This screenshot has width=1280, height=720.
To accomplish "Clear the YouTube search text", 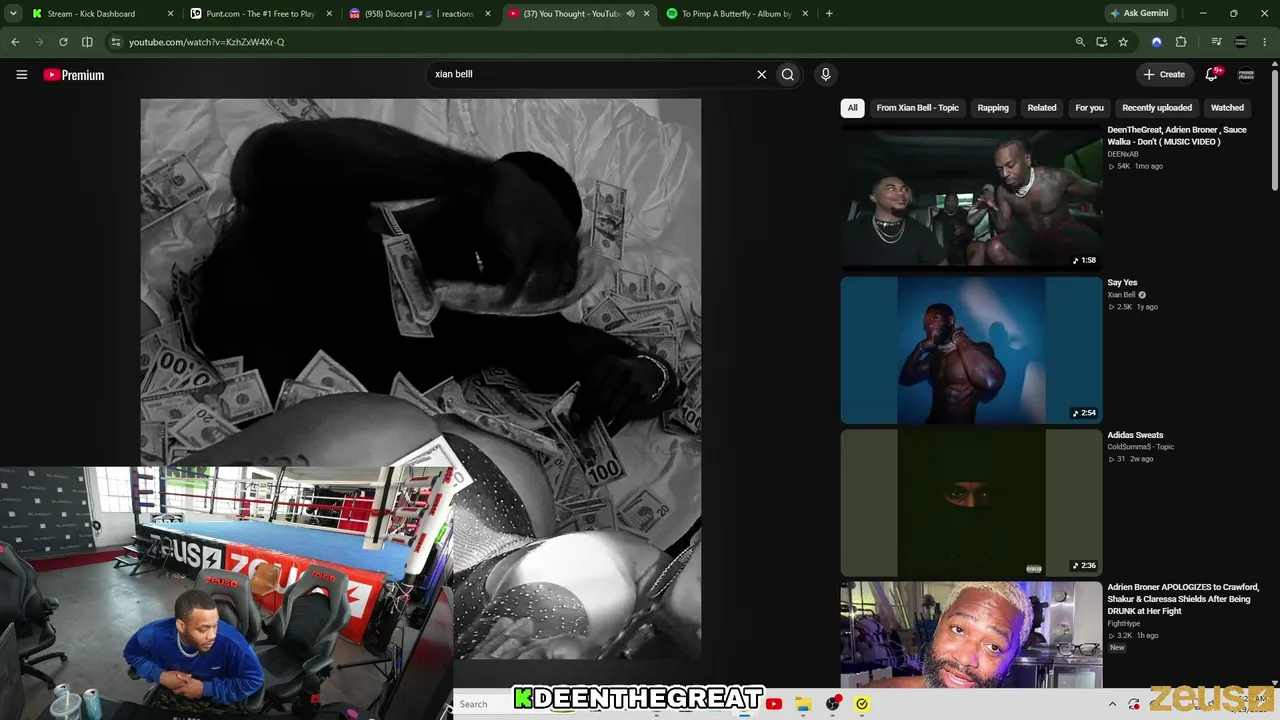I will (x=761, y=74).
